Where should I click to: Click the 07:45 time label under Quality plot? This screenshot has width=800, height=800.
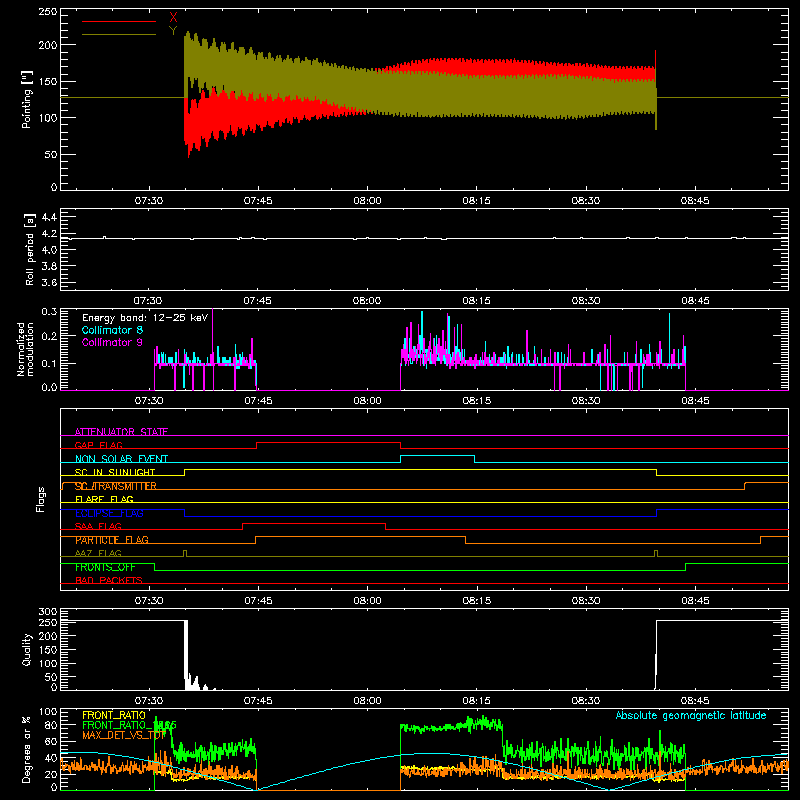tap(258, 701)
